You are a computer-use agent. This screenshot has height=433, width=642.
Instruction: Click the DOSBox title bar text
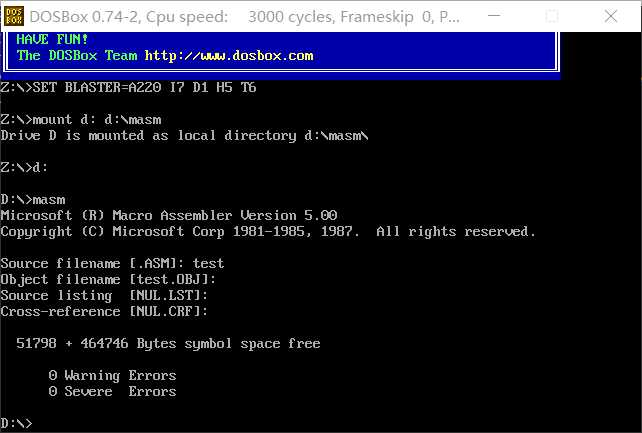(x=244, y=17)
